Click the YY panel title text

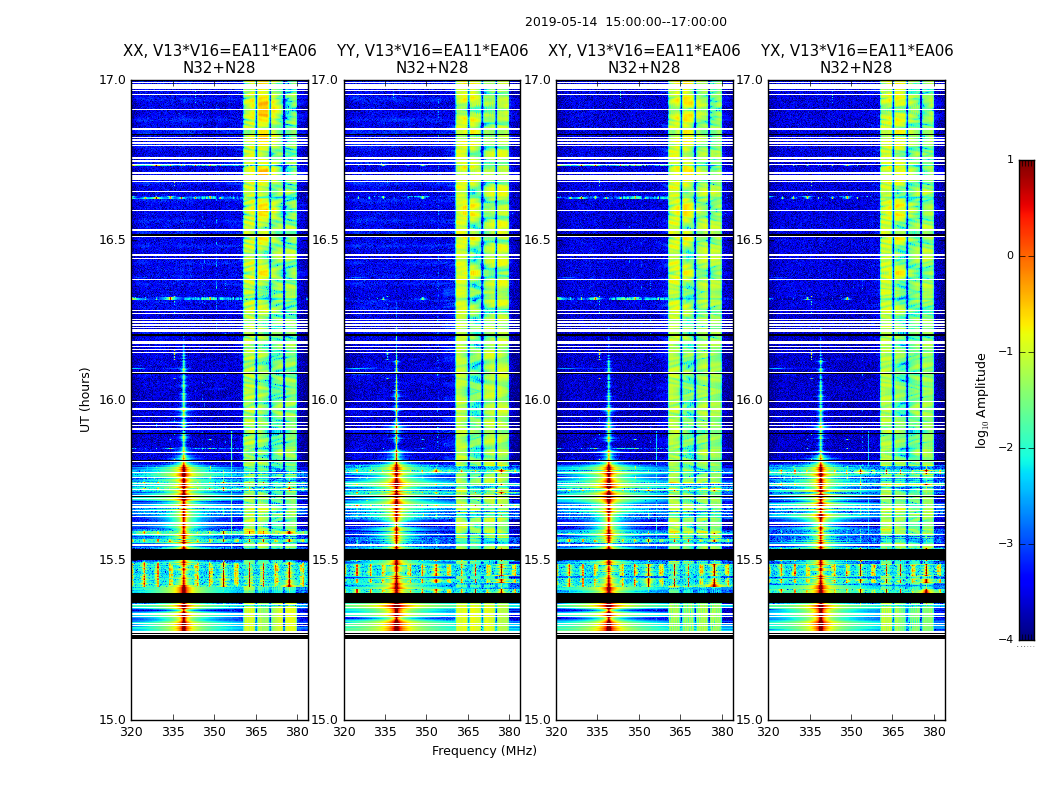[x=432, y=60]
